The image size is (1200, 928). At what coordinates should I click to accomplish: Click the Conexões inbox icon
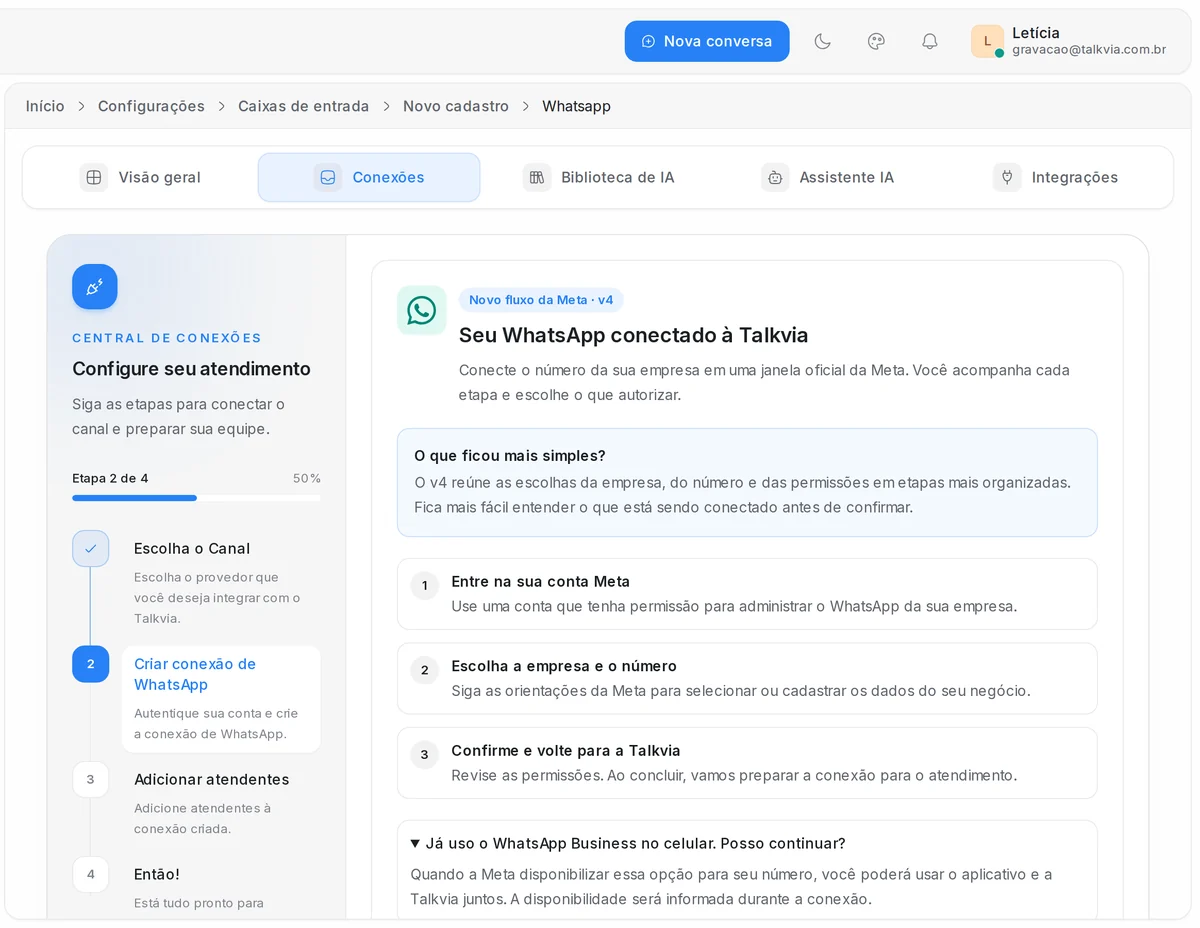pos(328,177)
